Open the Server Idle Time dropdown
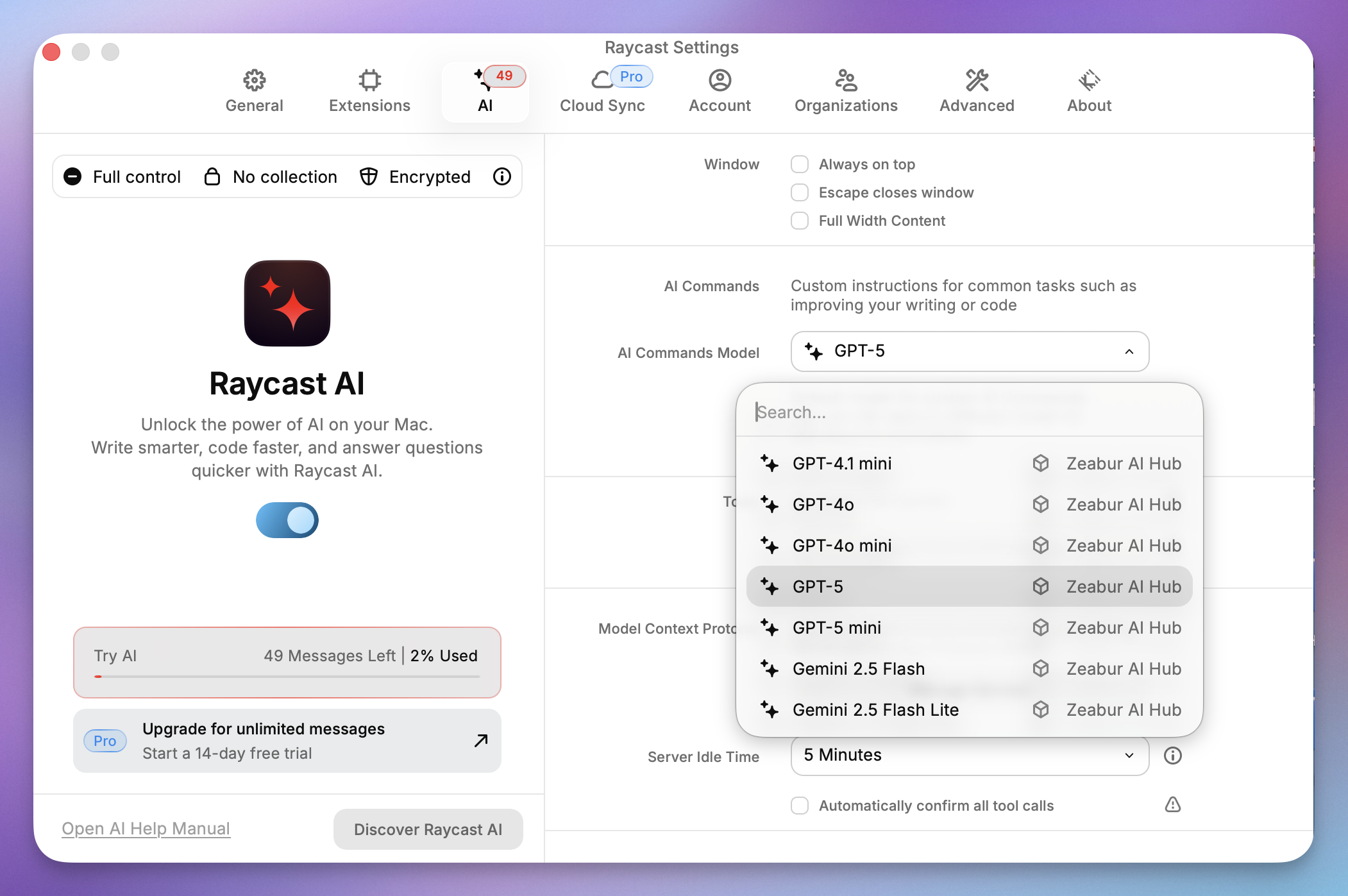This screenshot has height=896, width=1348. coord(970,756)
